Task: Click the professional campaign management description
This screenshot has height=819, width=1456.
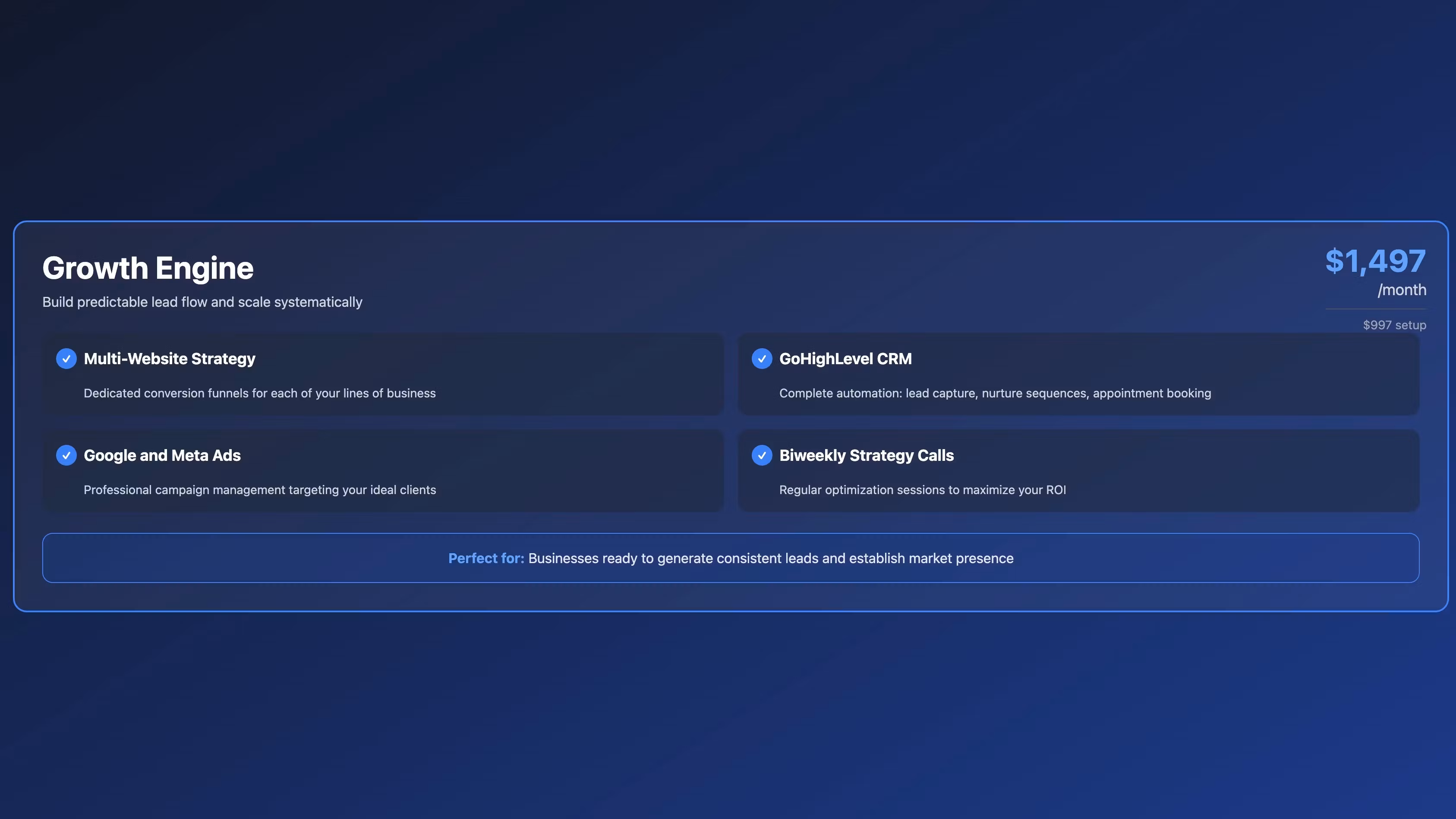Action: (x=259, y=490)
